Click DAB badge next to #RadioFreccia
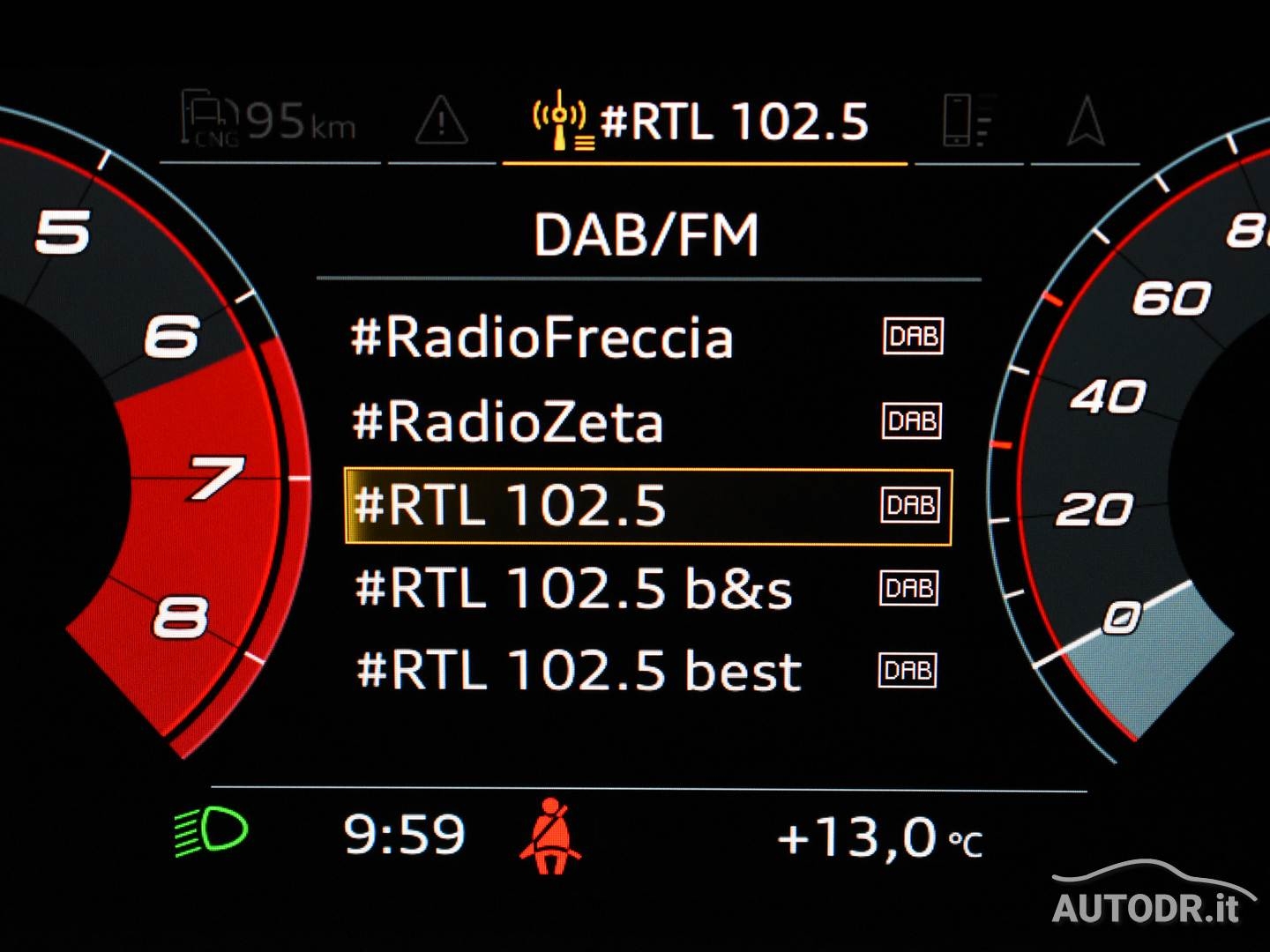Viewport: 1270px width, 952px height. click(913, 337)
